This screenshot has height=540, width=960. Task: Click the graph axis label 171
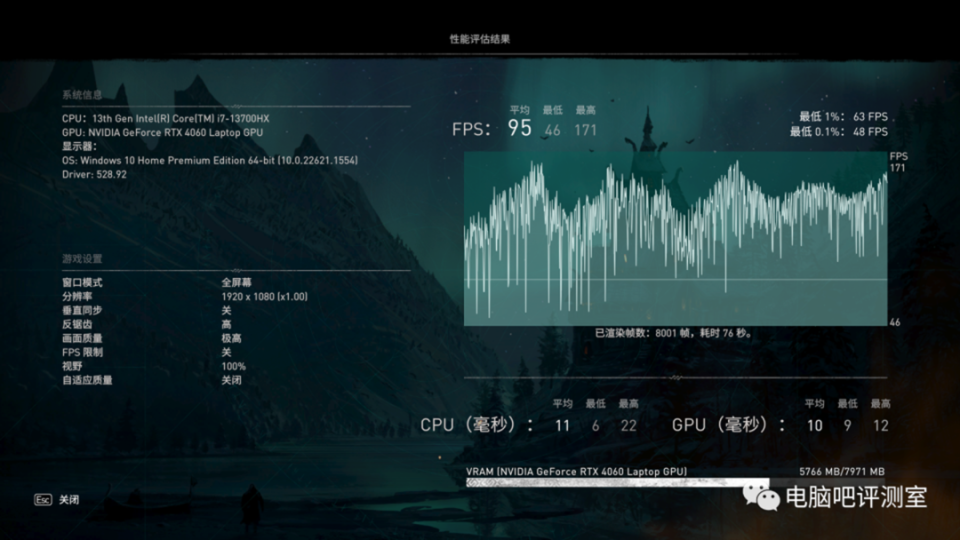pos(898,168)
